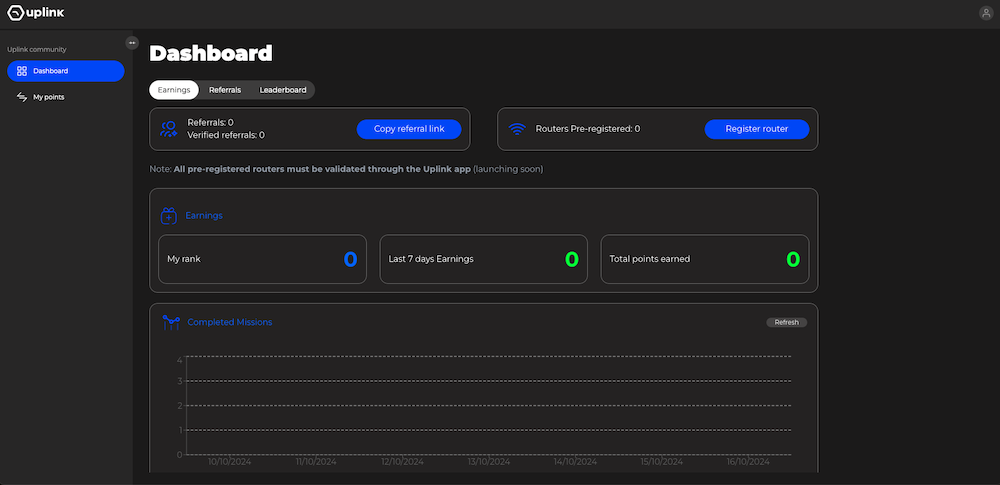Click the 'Verified referrals: 0' text

226,135
